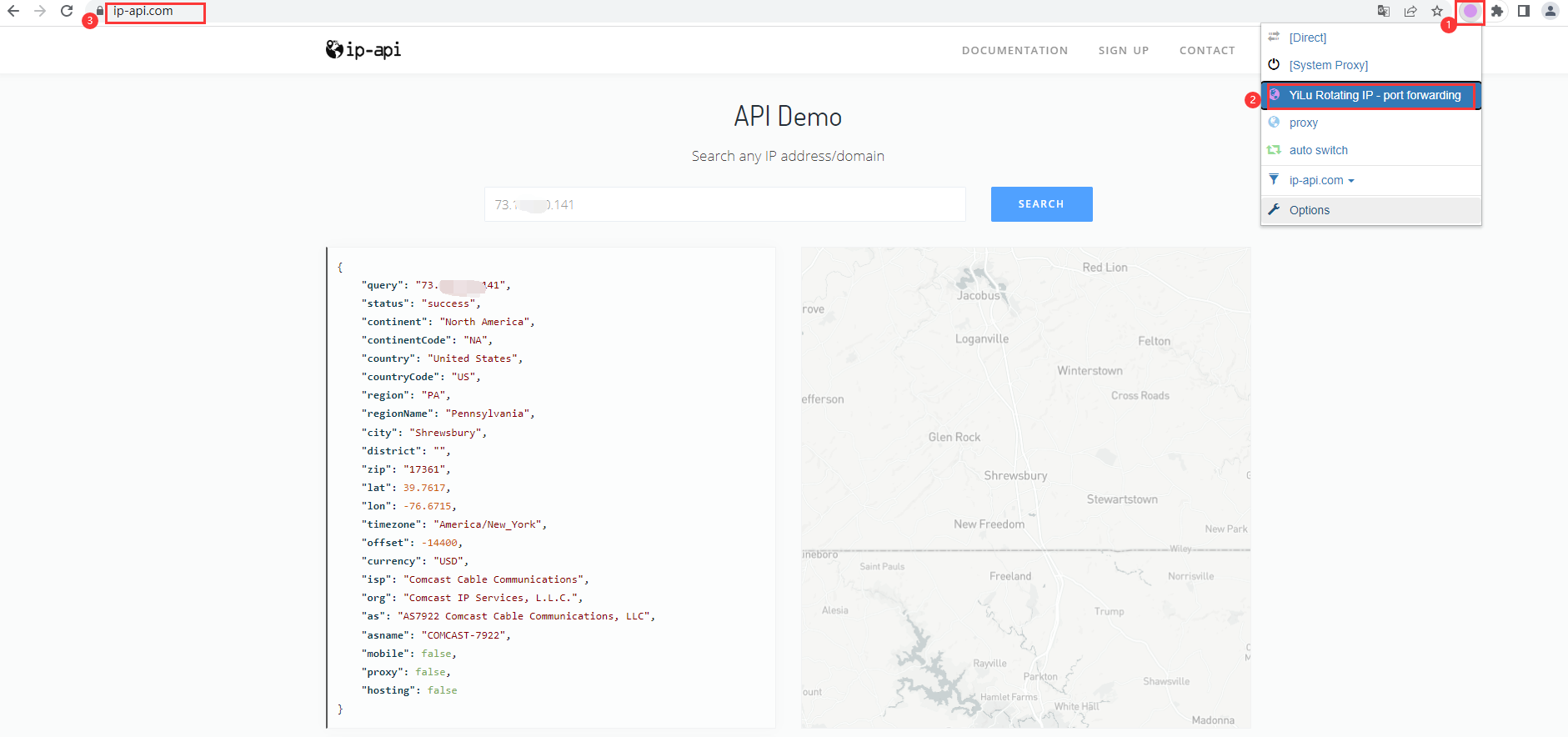This screenshot has height=737, width=1568.
Task: Click the SEARCH button
Action: pos(1041,204)
